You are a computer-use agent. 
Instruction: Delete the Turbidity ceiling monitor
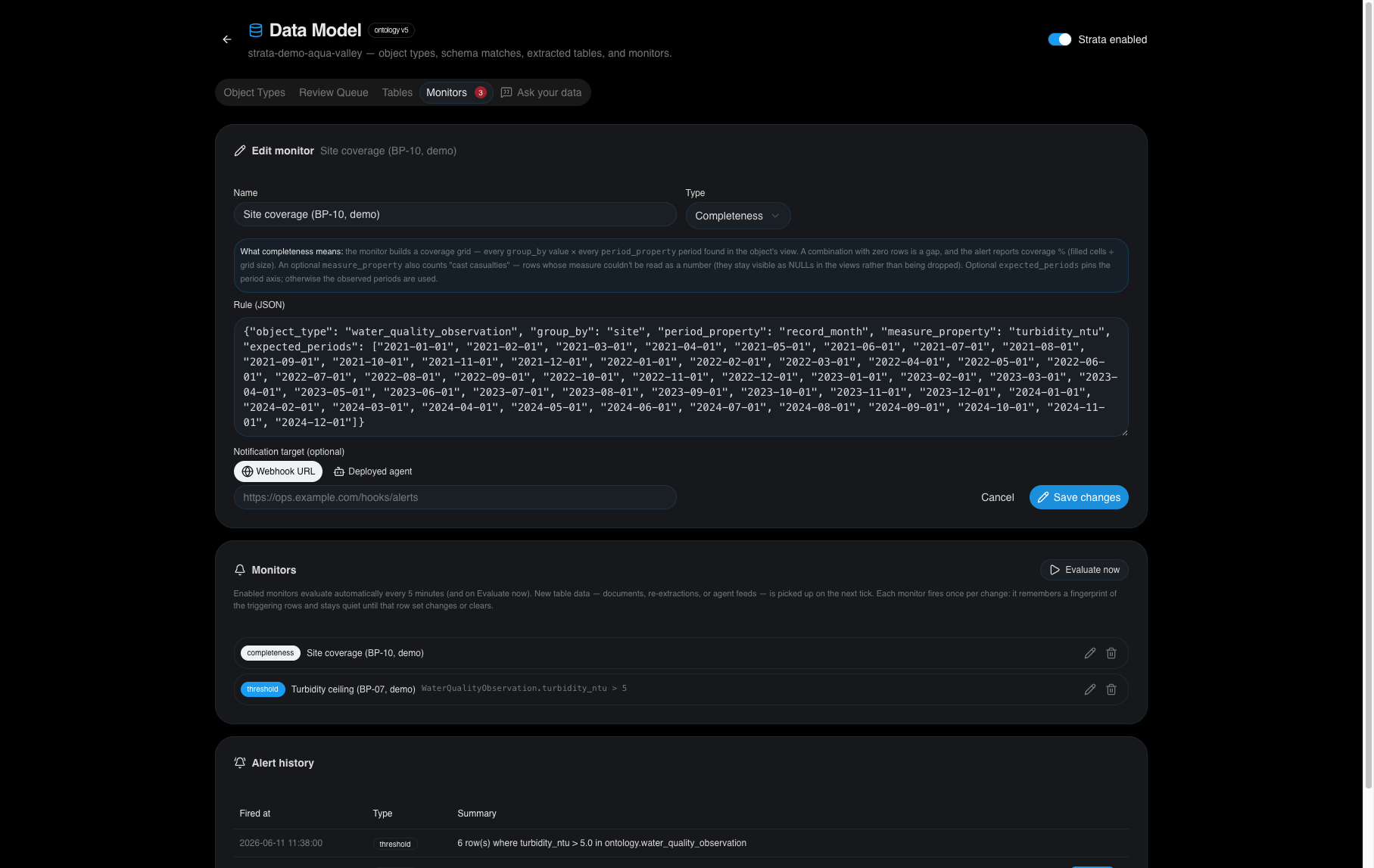(x=1111, y=689)
